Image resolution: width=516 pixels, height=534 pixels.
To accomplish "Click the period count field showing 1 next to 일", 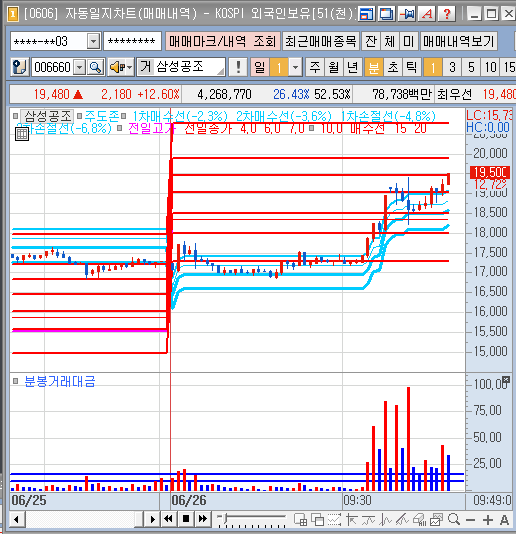I will point(279,67).
